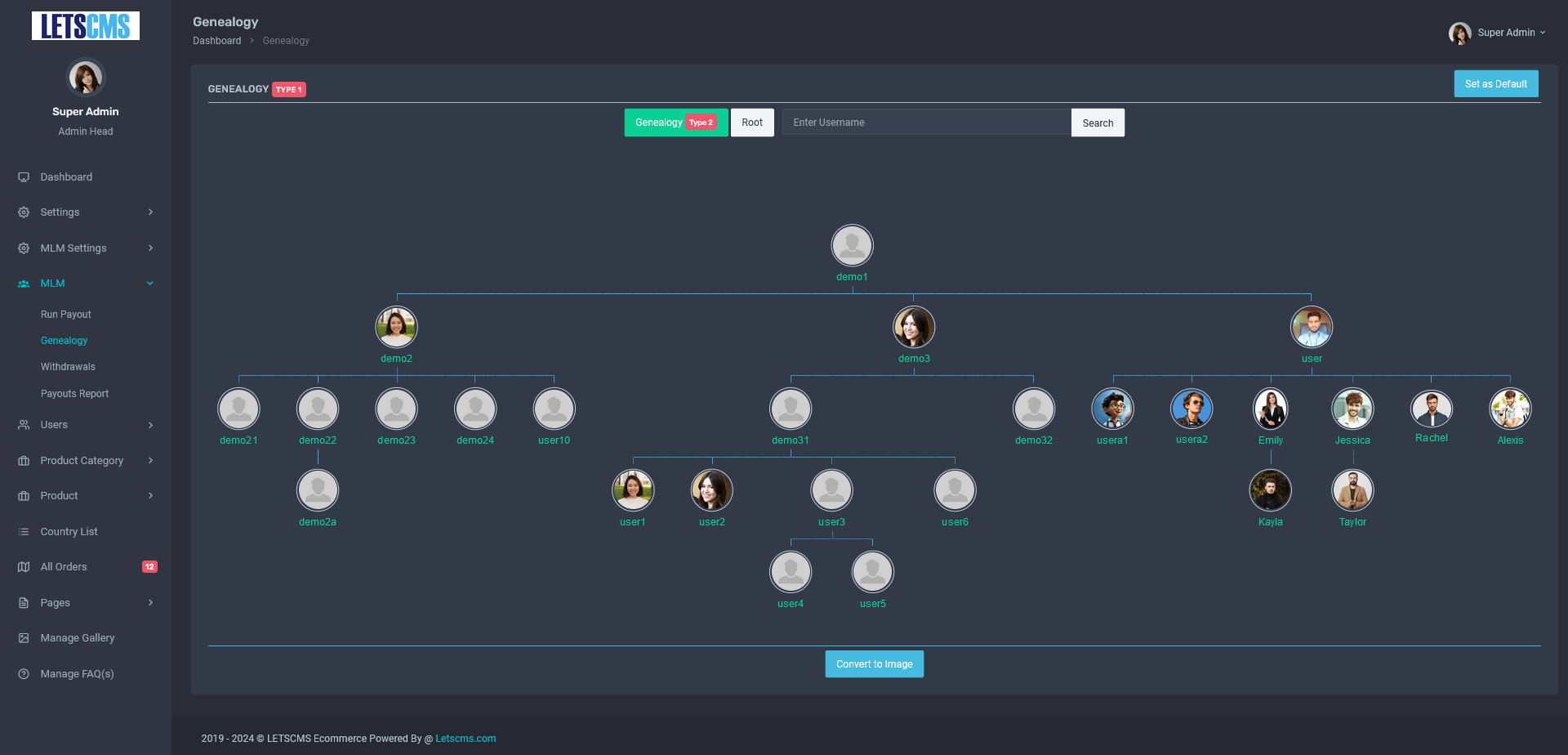The image size is (1568, 755).
Task: Click the Enter Username search field
Action: (925, 122)
